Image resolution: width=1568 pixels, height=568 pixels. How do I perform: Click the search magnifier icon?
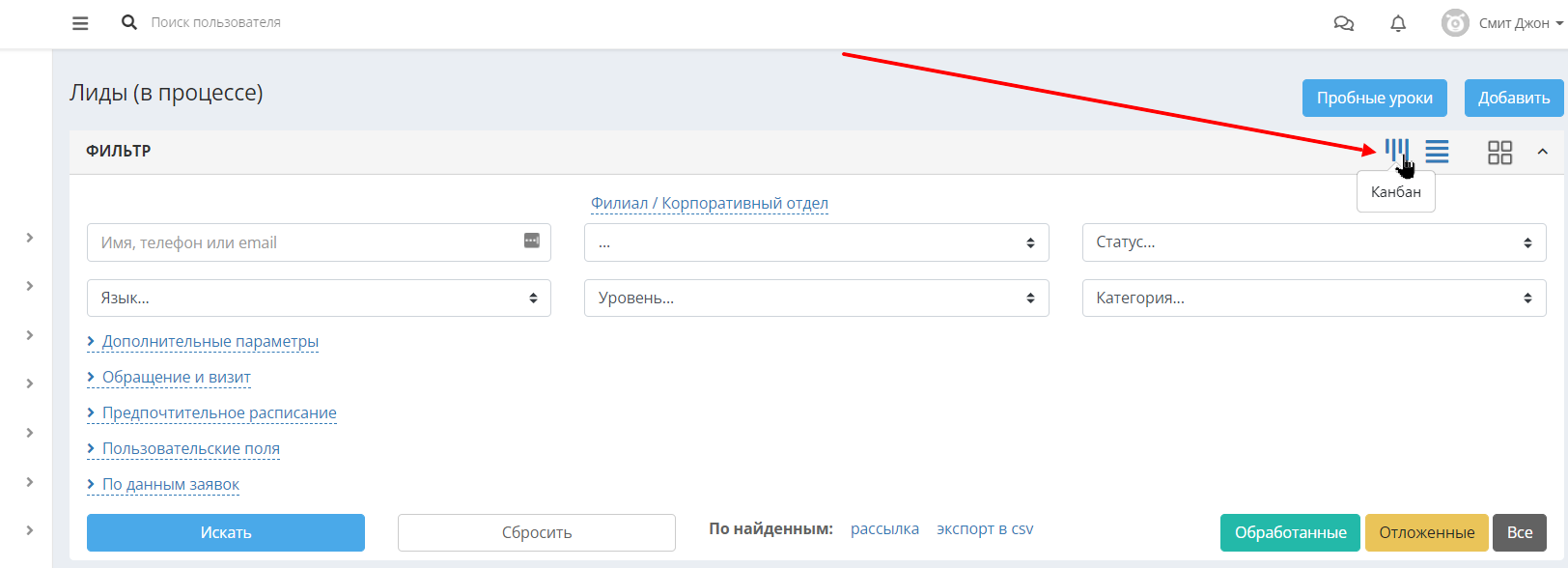coord(128,22)
